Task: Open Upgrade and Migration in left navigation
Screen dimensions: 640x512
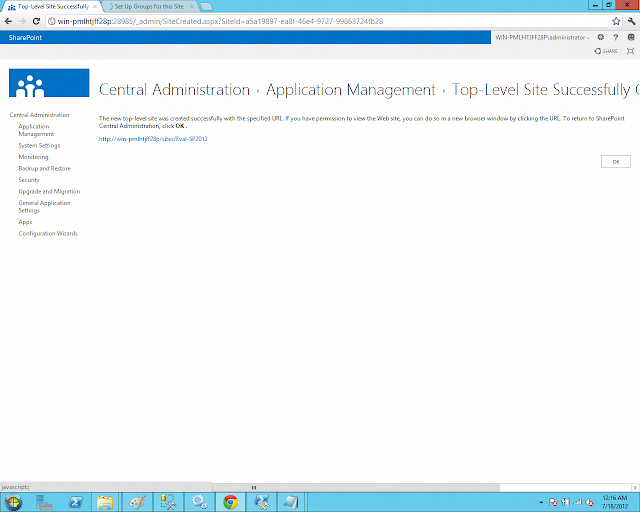Action: click(49, 191)
